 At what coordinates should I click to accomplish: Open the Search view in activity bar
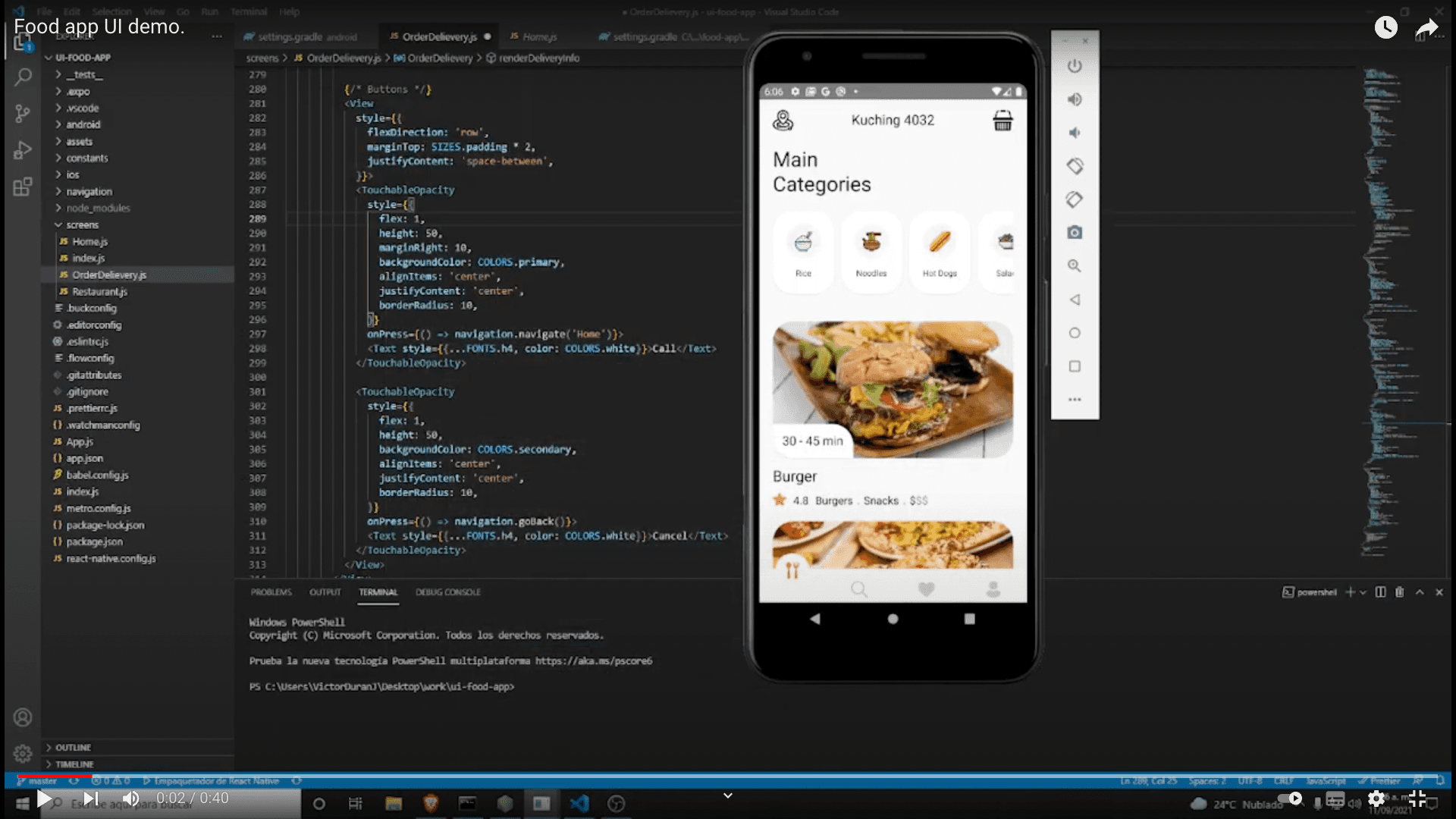pyautogui.click(x=24, y=77)
